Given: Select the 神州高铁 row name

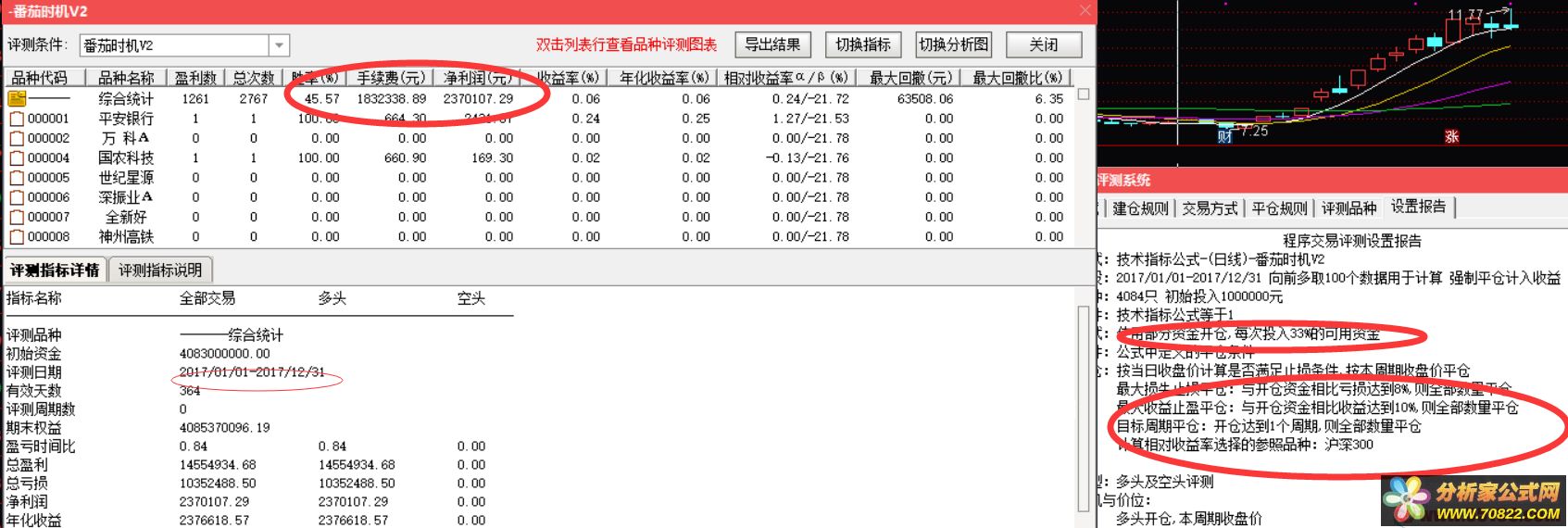Looking at the screenshot, I should (126, 236).
